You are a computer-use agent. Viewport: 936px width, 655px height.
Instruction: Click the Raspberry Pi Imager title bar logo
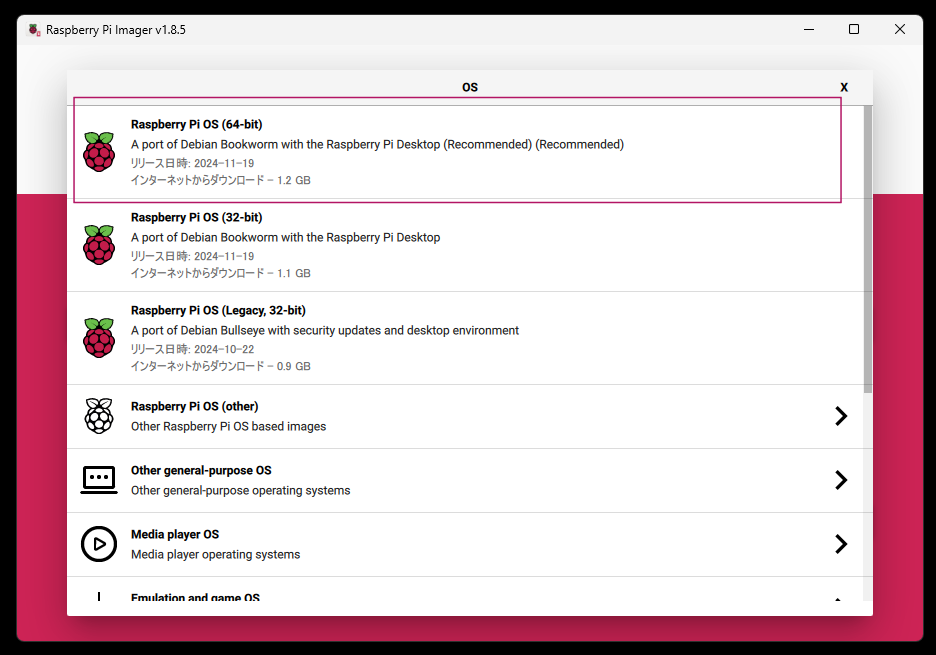pyautogui.click(x=34, y=30)
